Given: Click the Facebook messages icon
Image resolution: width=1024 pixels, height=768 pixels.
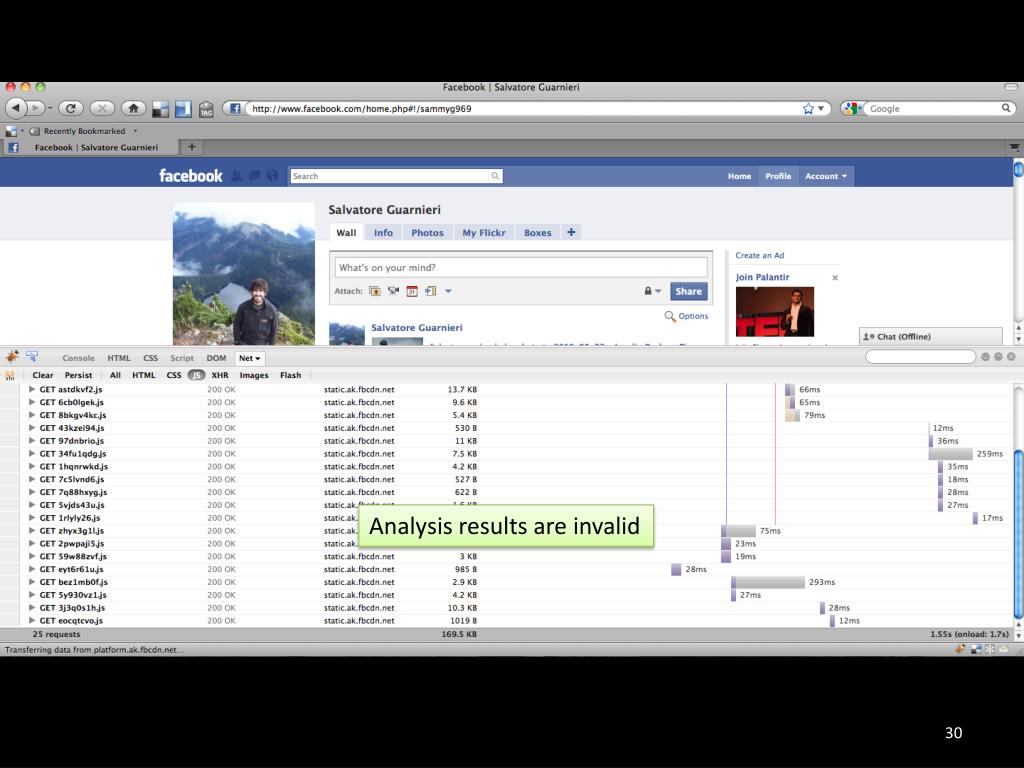Looking at the screenshot, I should click(x=254, y=176).
